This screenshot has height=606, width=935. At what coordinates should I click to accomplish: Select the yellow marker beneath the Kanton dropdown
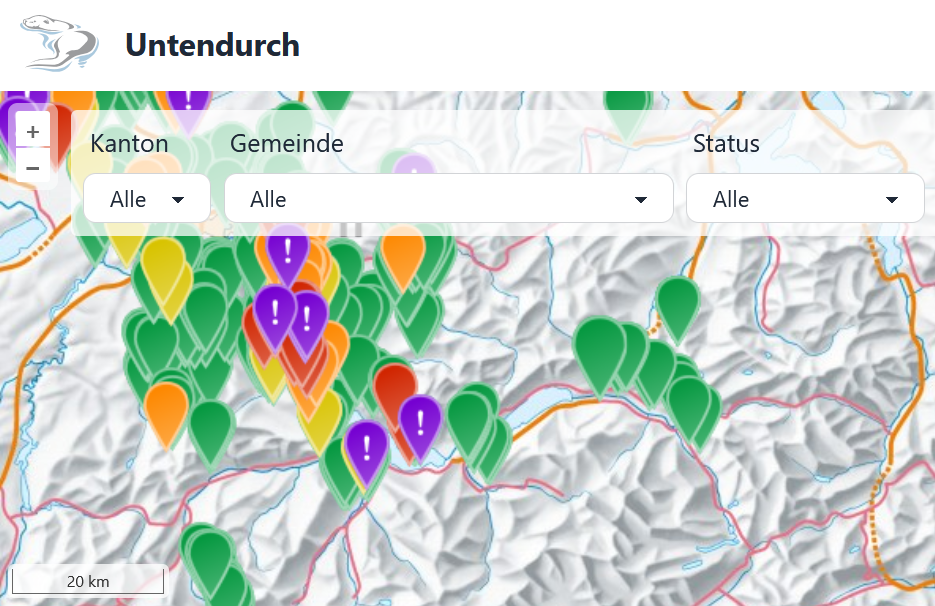click(163, 265)
